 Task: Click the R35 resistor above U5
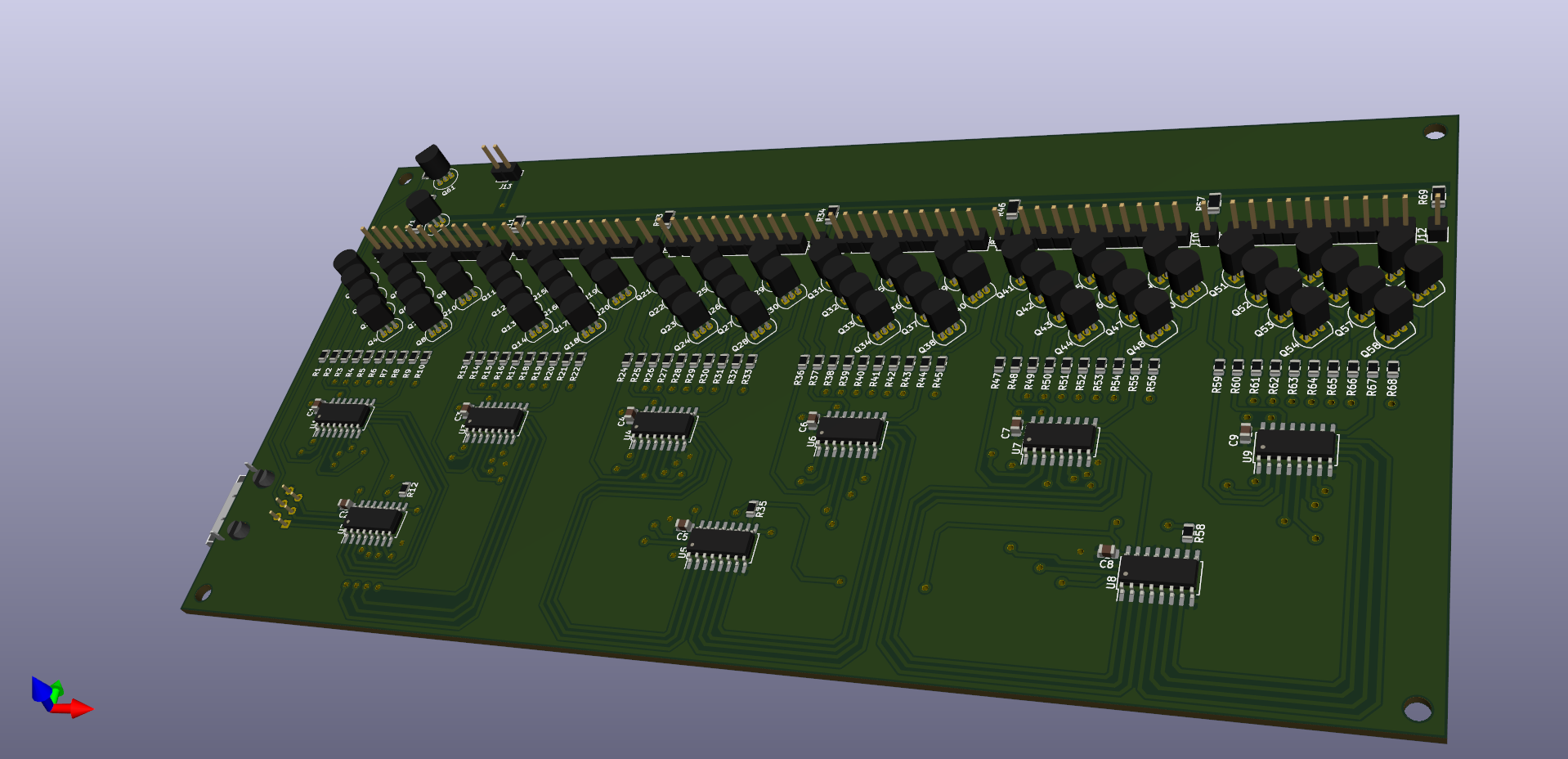[752, 510]
